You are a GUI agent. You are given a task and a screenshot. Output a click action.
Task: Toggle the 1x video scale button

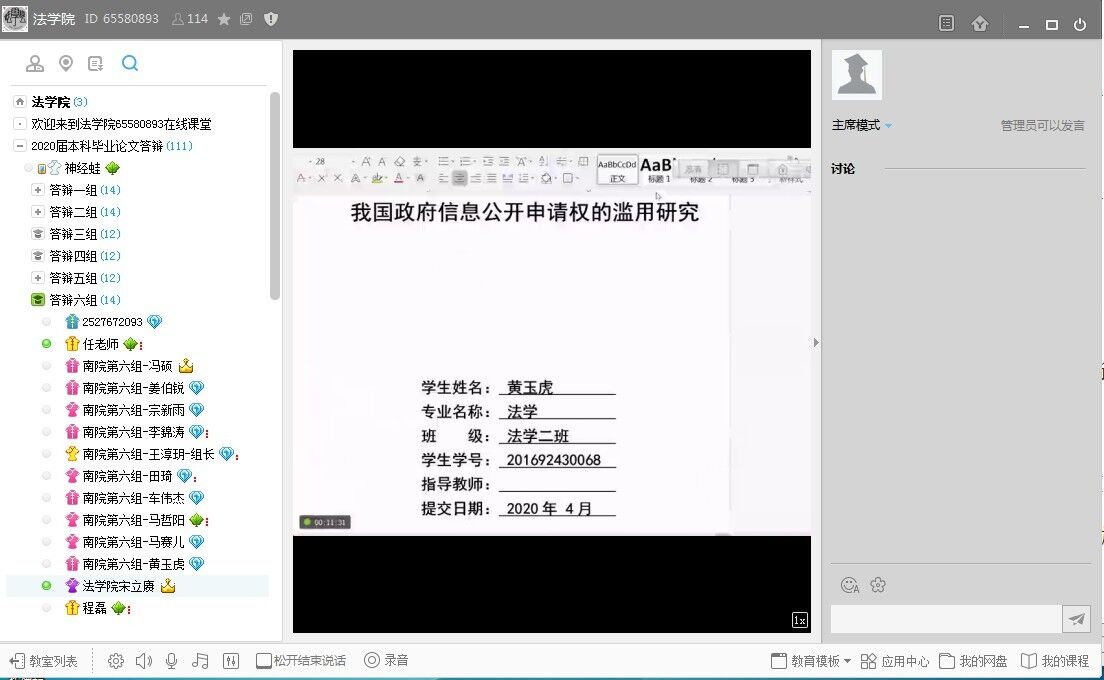(x=799, y=620)
